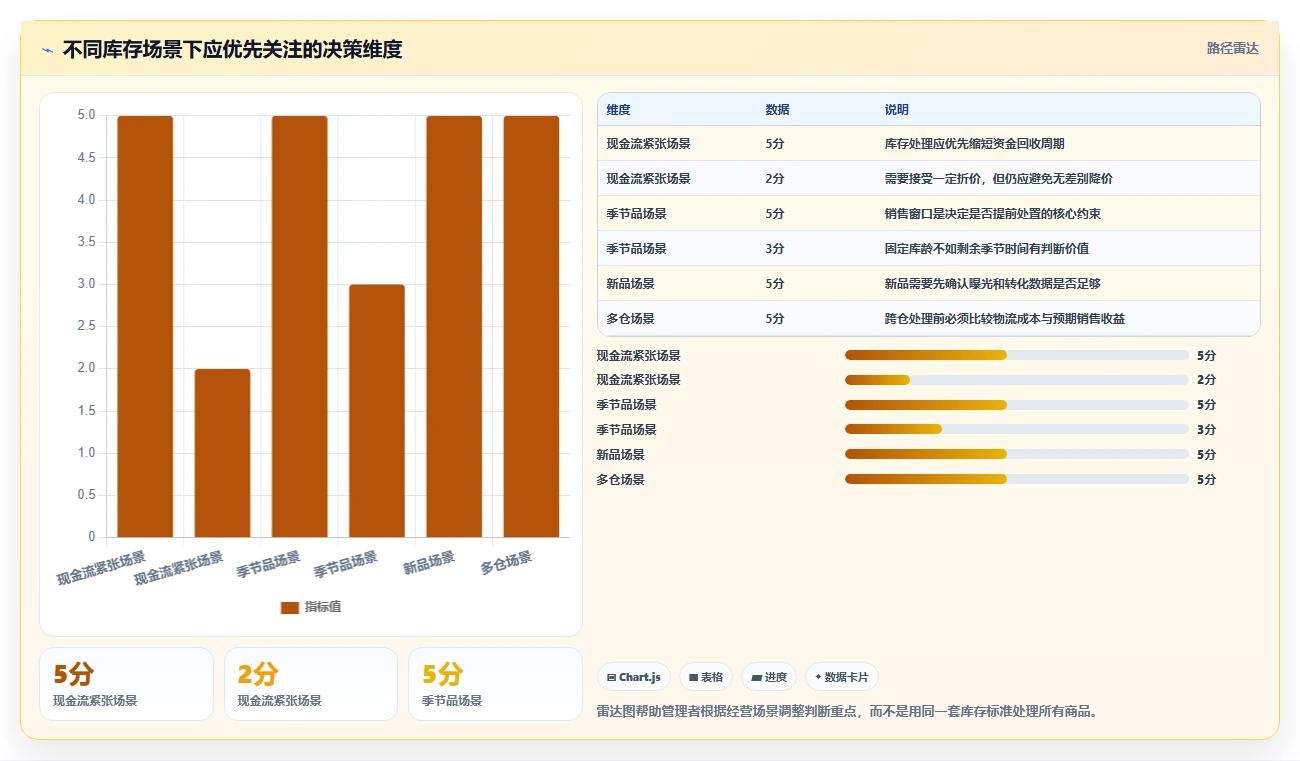Click the 说明 column header in the table
Image resolution: width=1300 pixels, height=761 pixels.
[897, 110]
